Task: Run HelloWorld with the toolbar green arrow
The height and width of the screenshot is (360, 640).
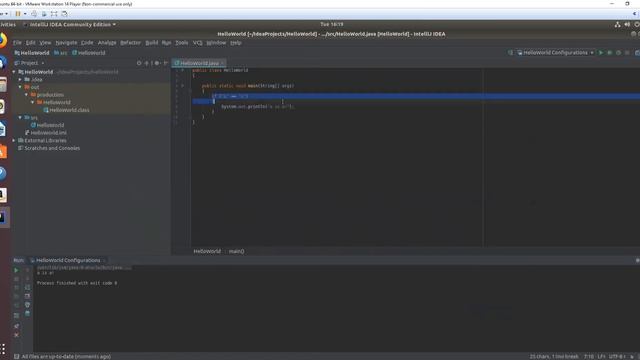Action: coord(600,53)
